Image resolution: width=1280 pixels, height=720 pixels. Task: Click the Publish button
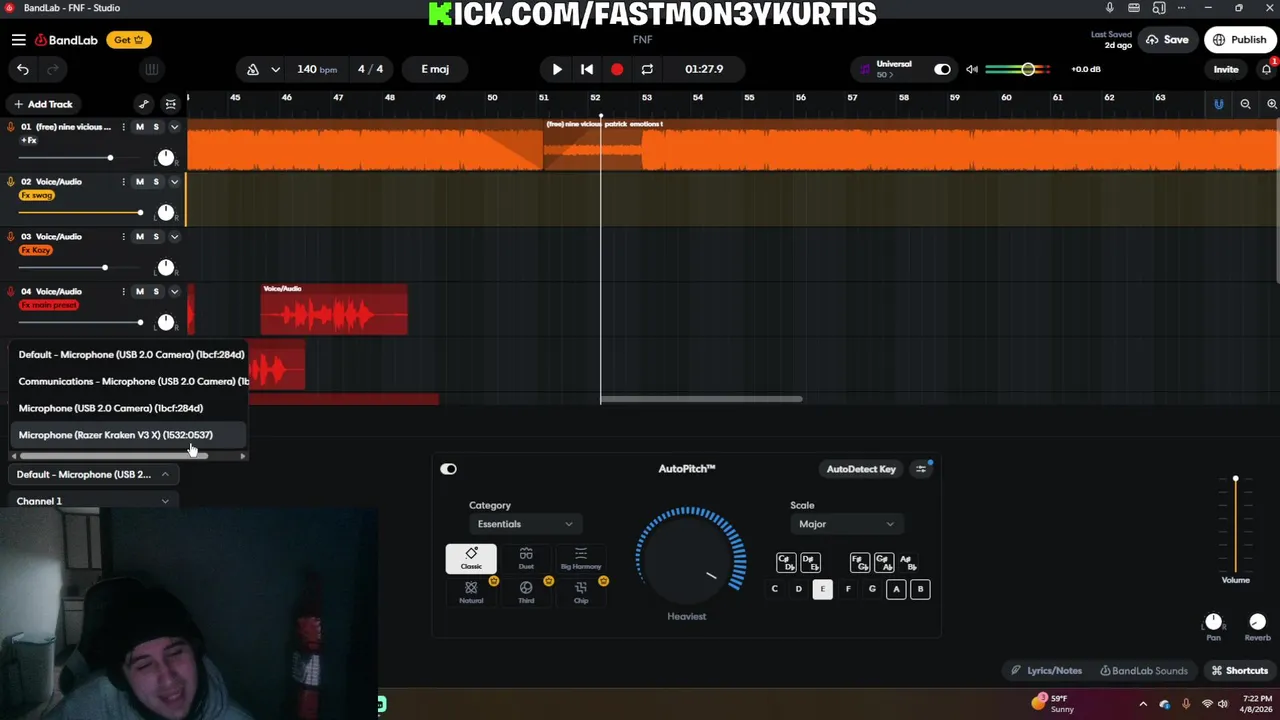(1240, 40)
